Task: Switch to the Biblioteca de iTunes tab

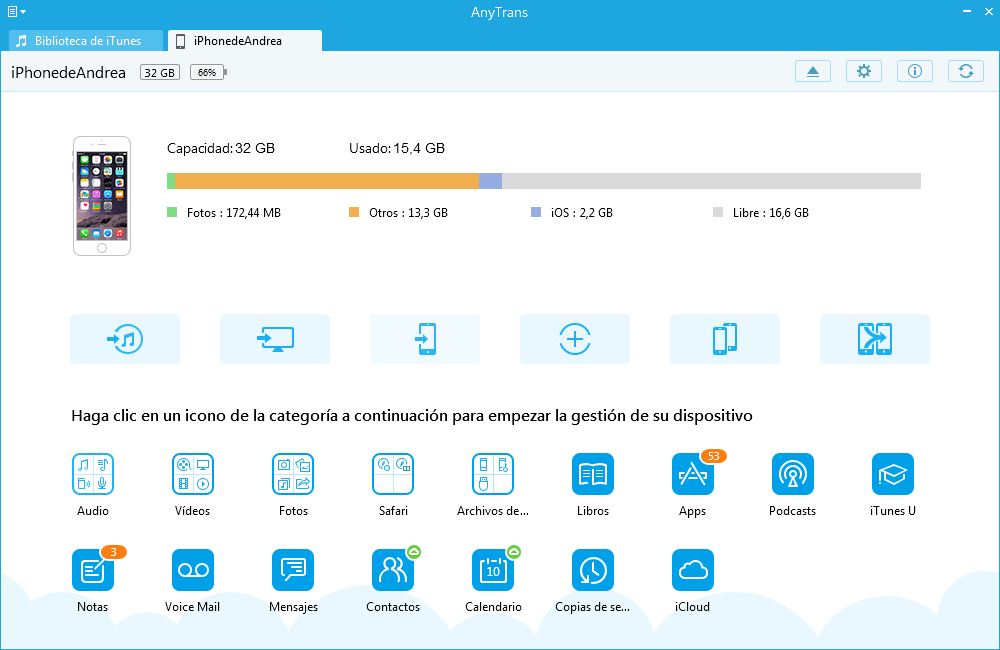Action: point(86,41)
